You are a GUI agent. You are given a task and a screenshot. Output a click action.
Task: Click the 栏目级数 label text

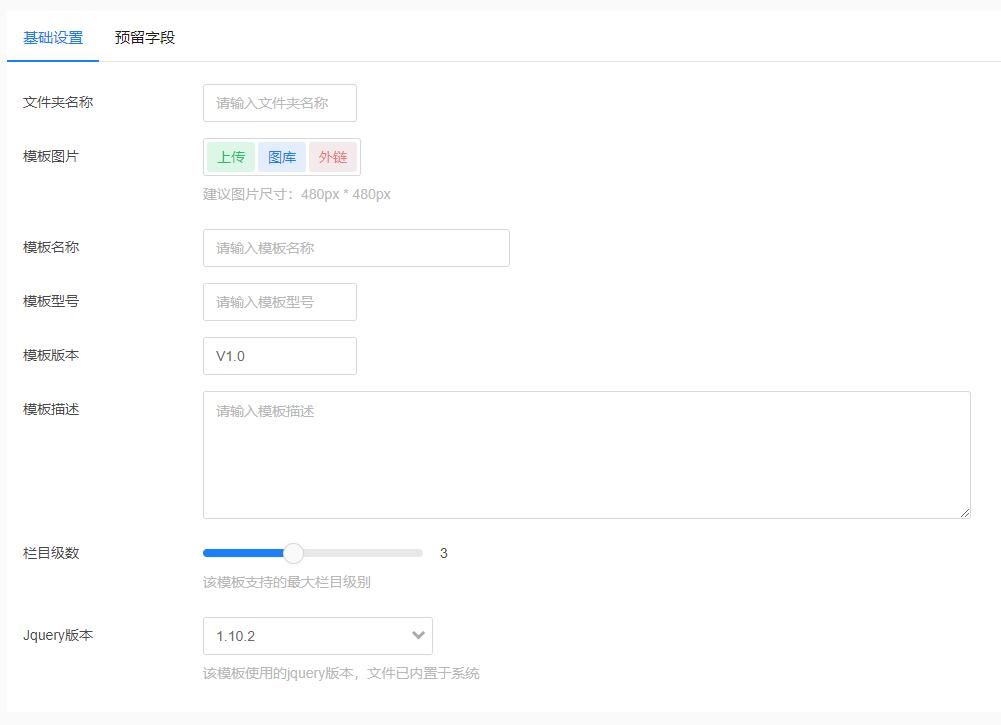(x=51, y=553)
